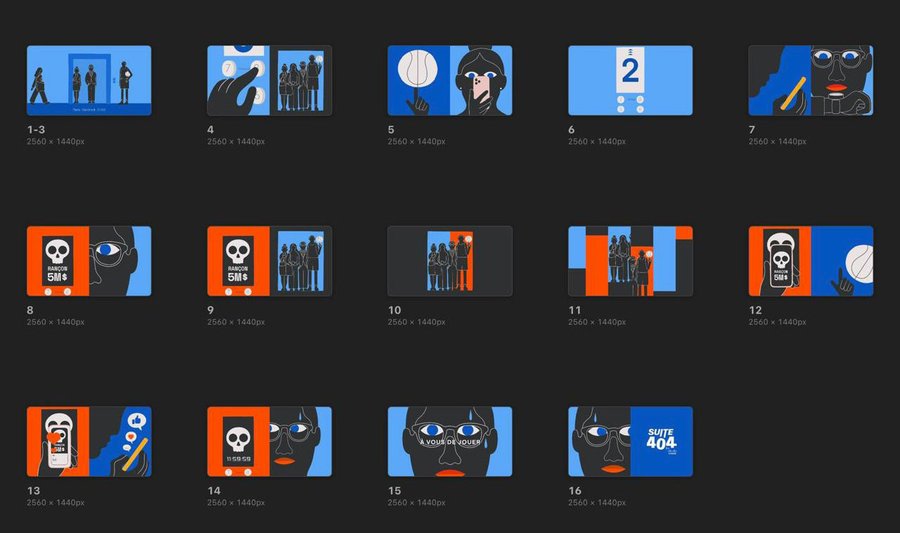Click the elevator floor number 2 thumbnail
The width and height of the screenshot is (900, 533).
[630, 80]
